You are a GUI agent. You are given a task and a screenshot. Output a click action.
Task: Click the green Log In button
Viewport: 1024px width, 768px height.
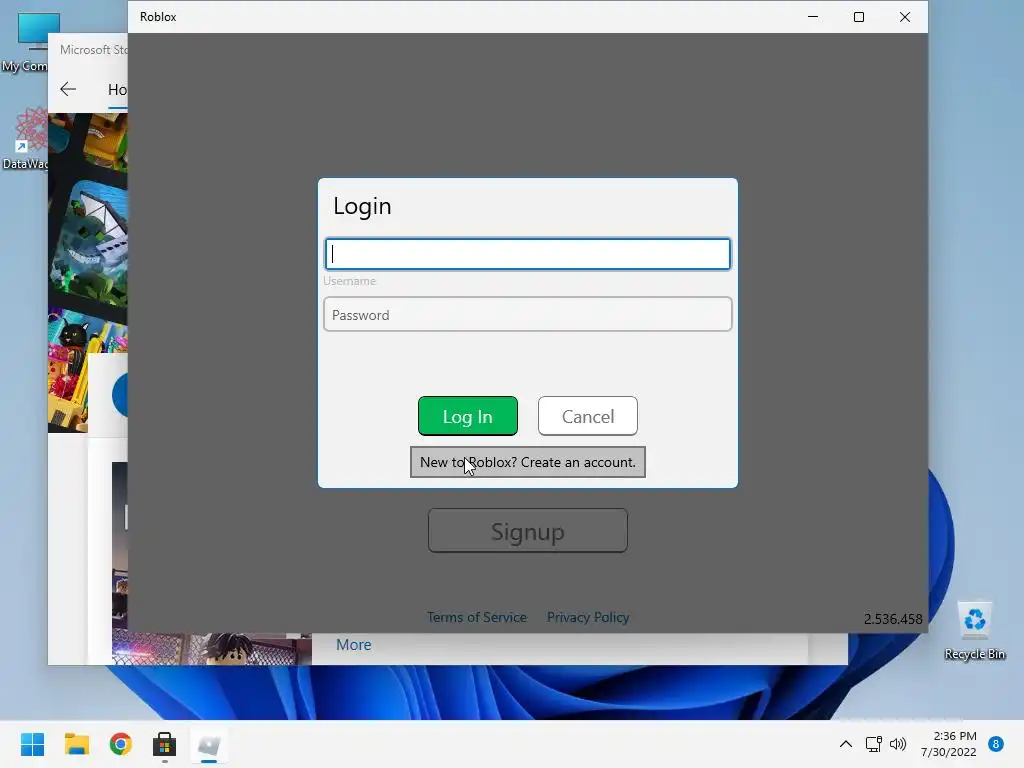coord(468,416)
